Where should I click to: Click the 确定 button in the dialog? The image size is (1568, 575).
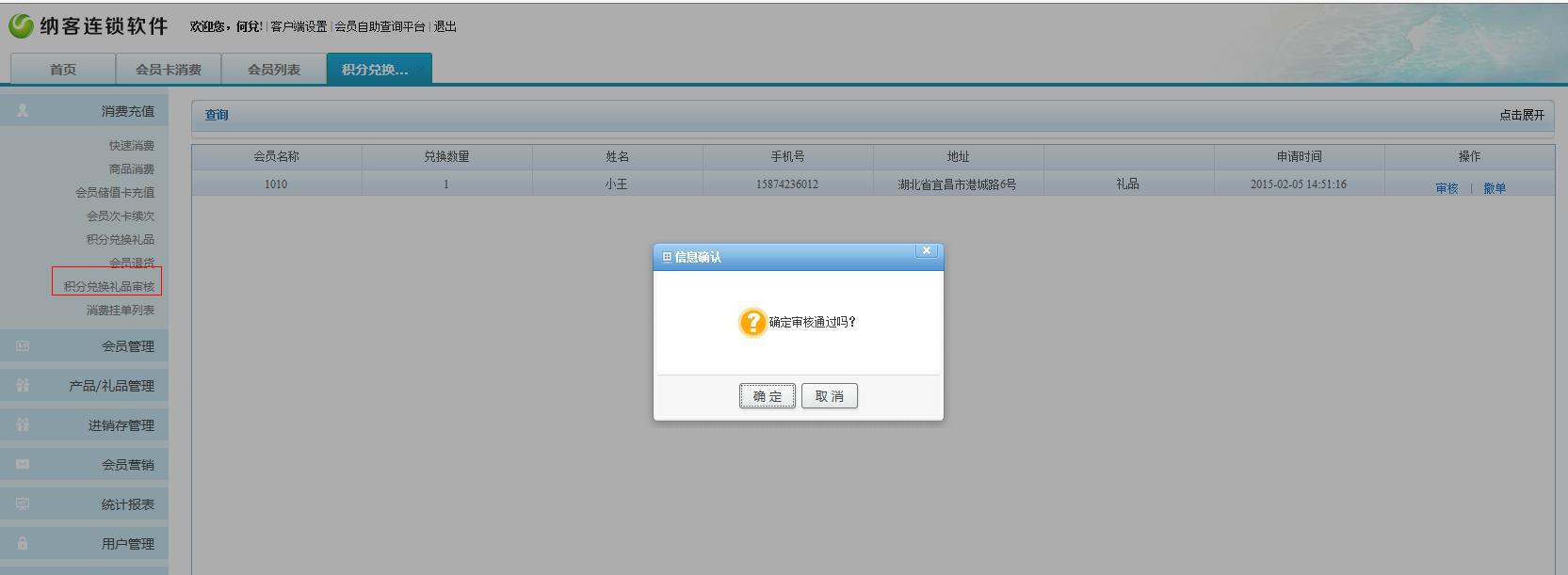coord(768,396)
